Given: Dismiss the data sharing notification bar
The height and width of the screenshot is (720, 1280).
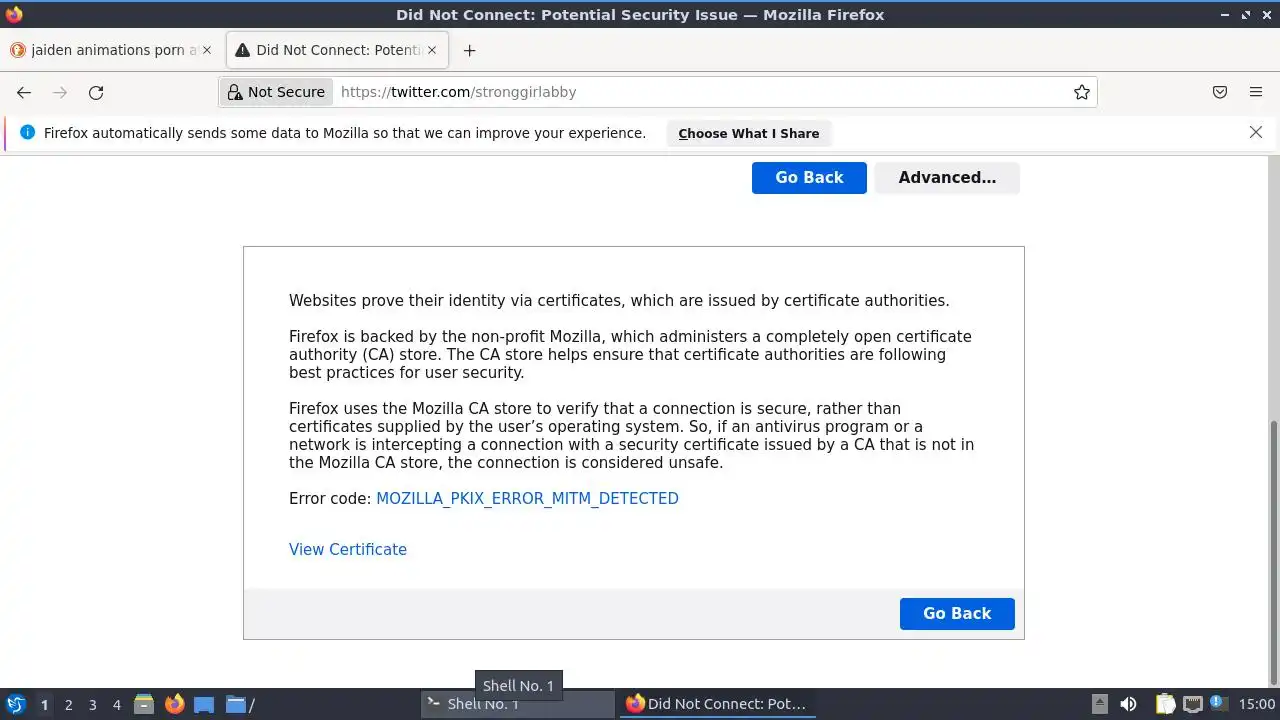Looking at the screenshot, I should pyautogui.click(x=1256, y=132).
